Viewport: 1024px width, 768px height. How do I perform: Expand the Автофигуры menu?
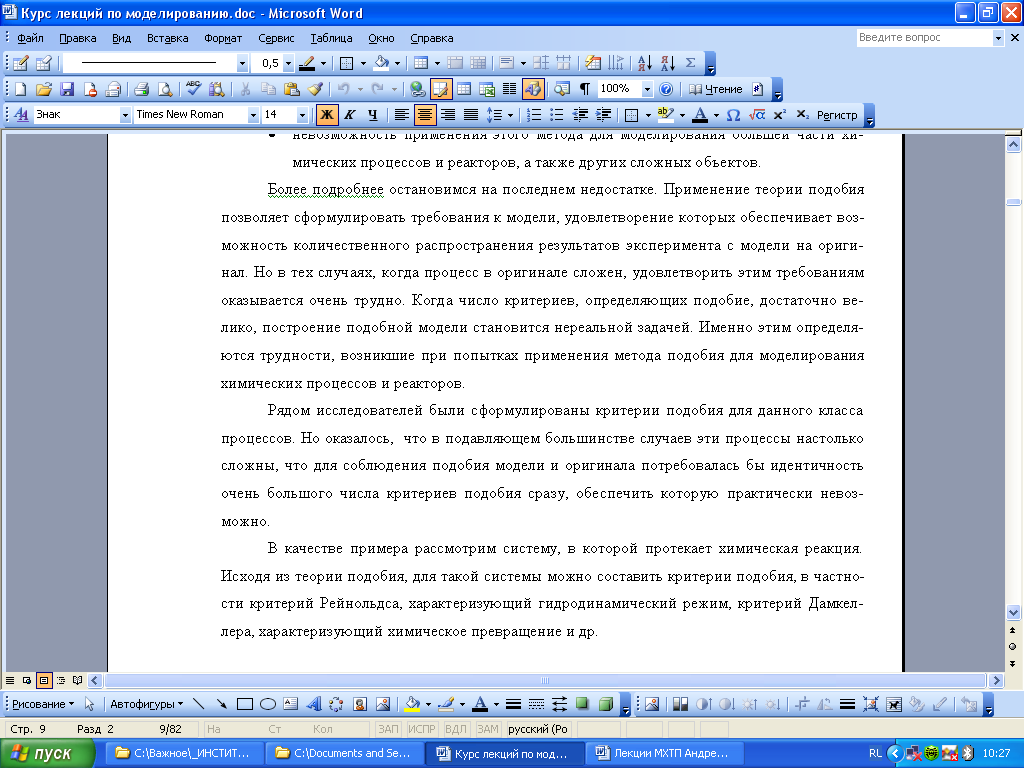pos(146,704)
